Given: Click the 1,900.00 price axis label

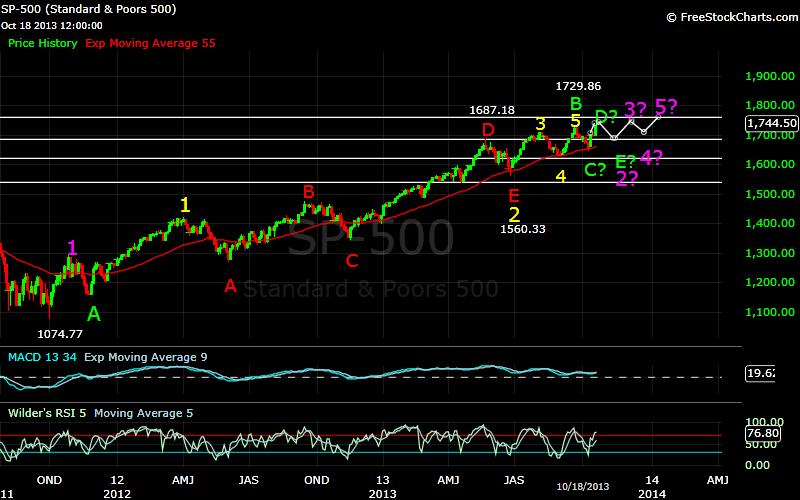Looking at the screenshot, I should [770, 77].
